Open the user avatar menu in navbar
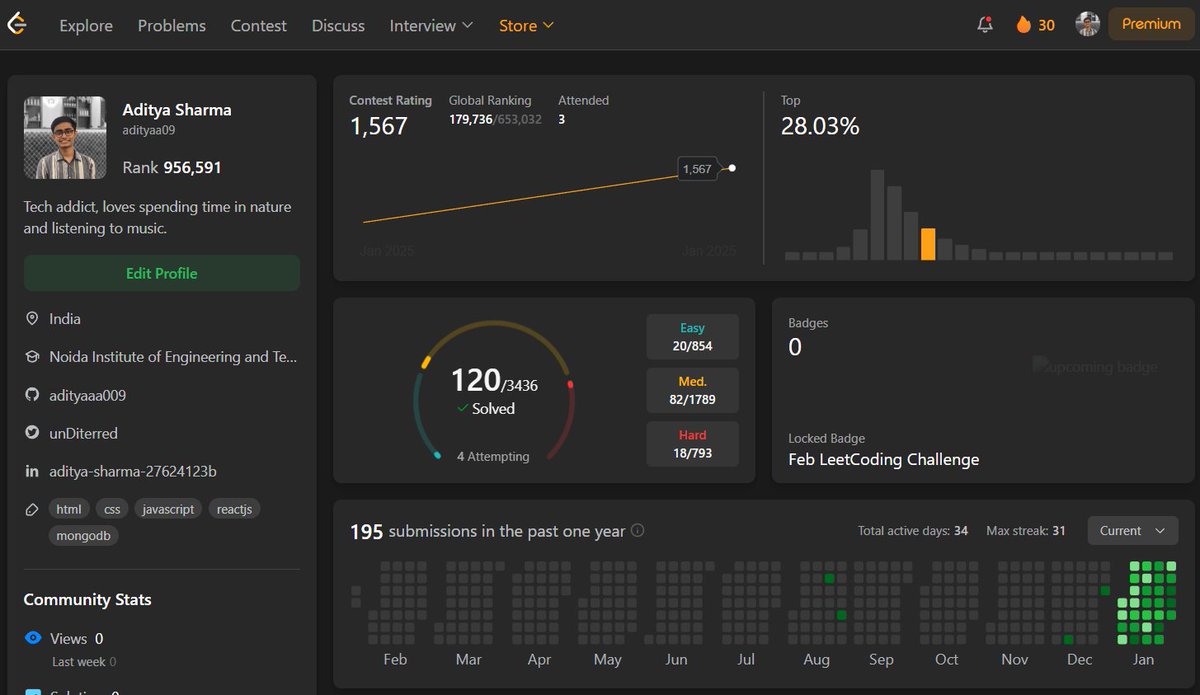The width and height of the screenshot is (1200, 695). (1088, 25)
